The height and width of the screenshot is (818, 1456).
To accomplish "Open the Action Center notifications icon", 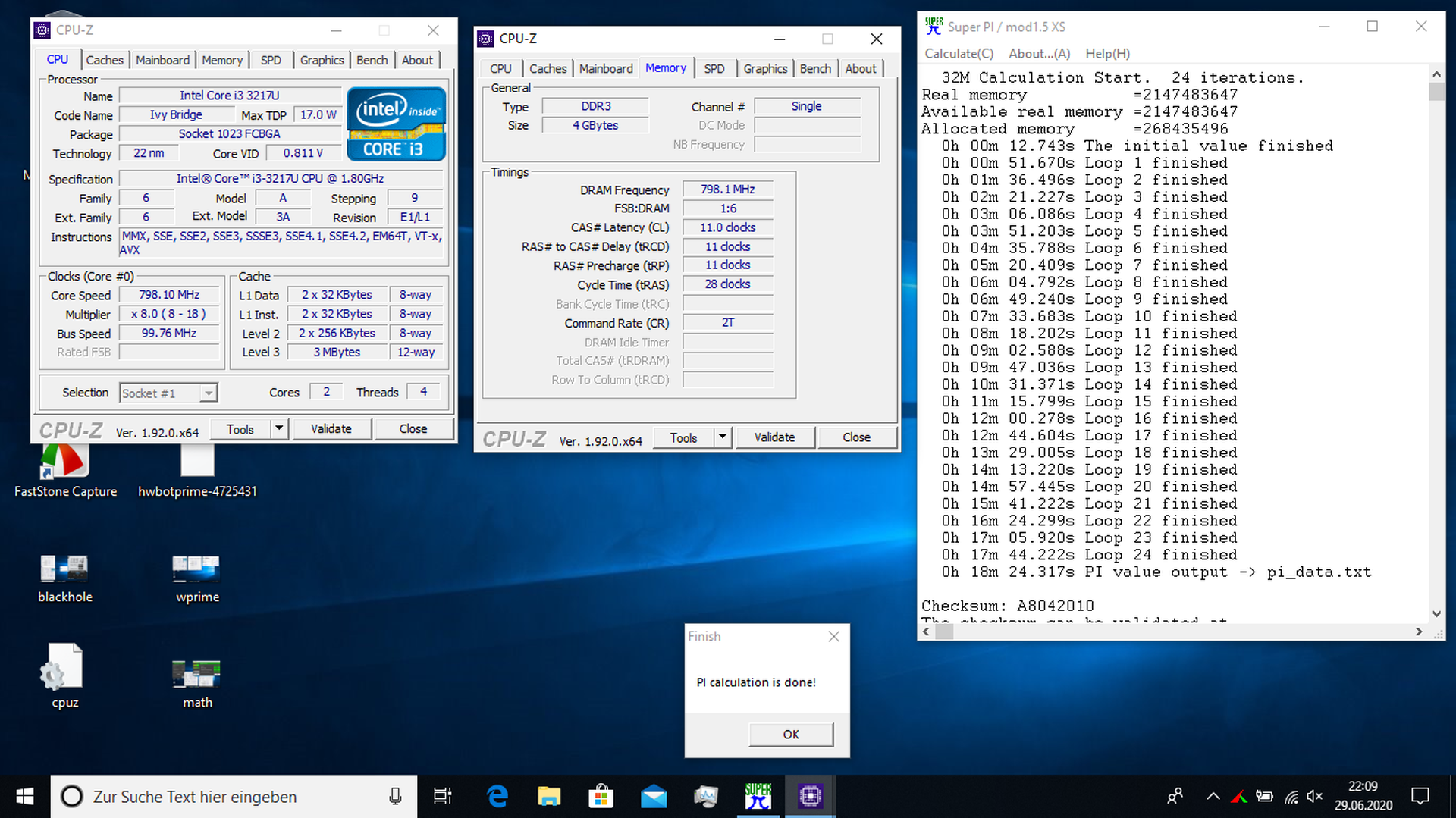I will tap(1420, 796).
